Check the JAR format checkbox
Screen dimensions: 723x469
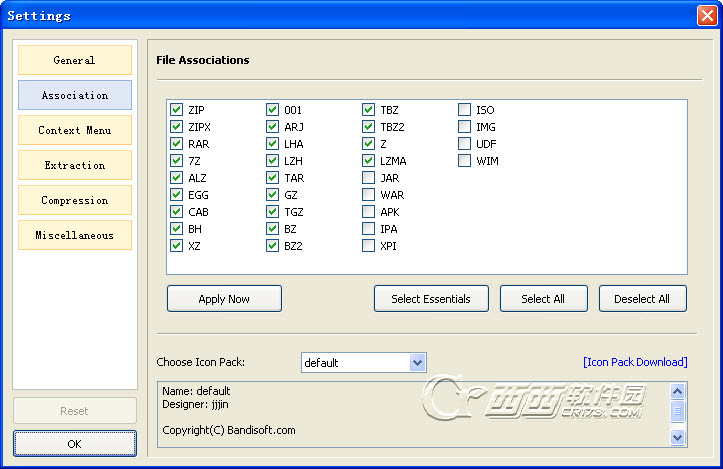369,178
